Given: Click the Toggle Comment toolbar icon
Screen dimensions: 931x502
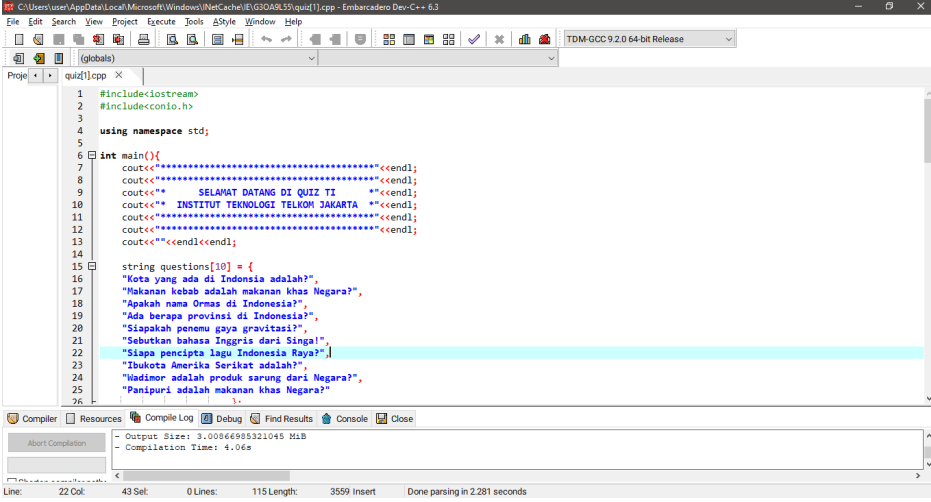Looking at the screenshot, I should (x=360, y=39).
